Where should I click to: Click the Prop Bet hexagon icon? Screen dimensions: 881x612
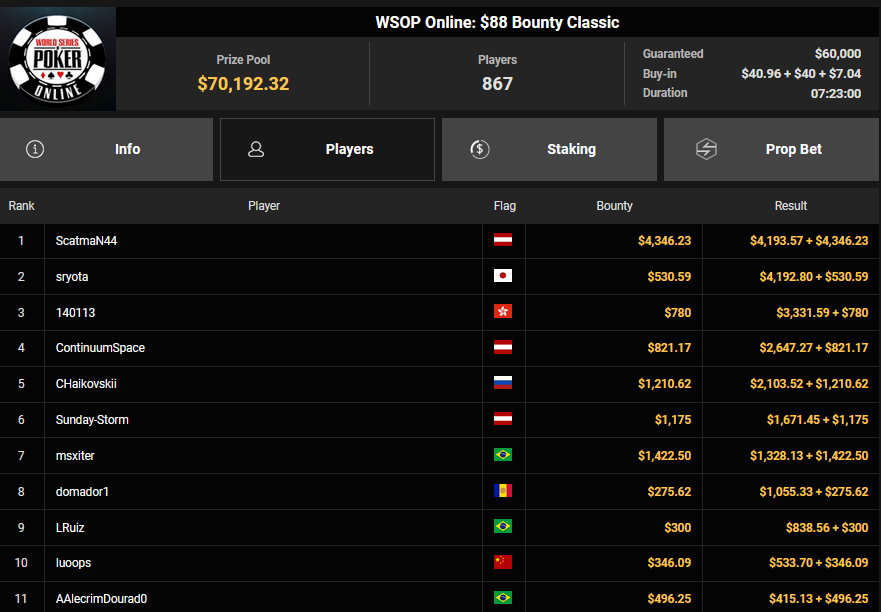[x=706, y=149]
